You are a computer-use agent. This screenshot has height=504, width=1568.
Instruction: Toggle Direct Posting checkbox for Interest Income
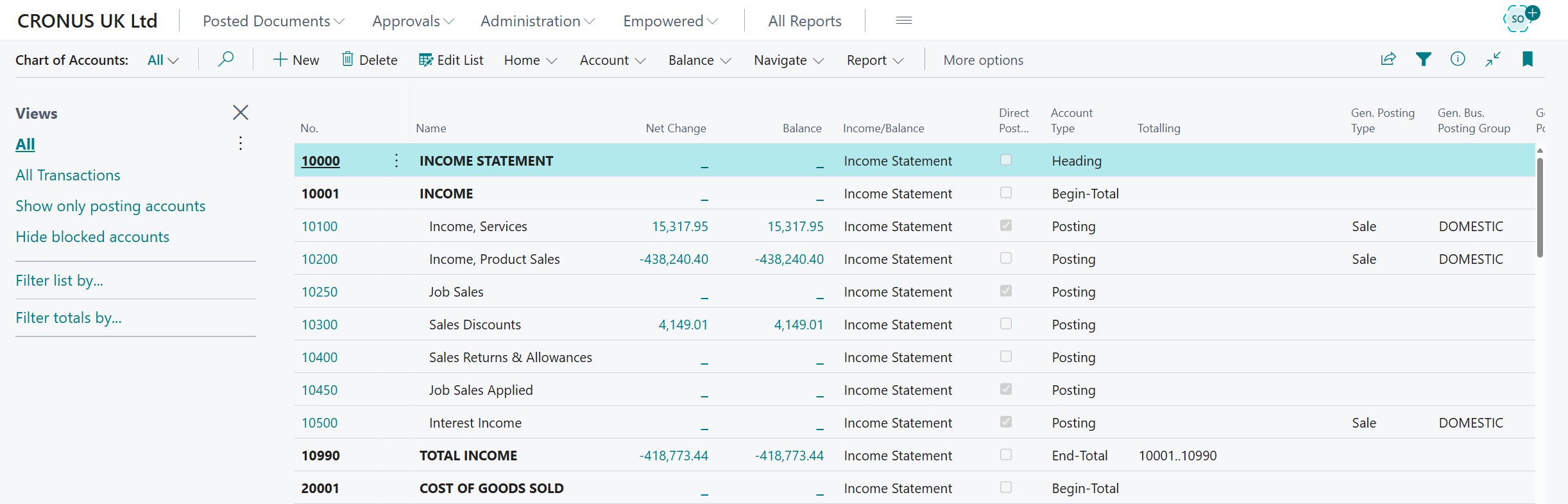[x=1006, y=422]
